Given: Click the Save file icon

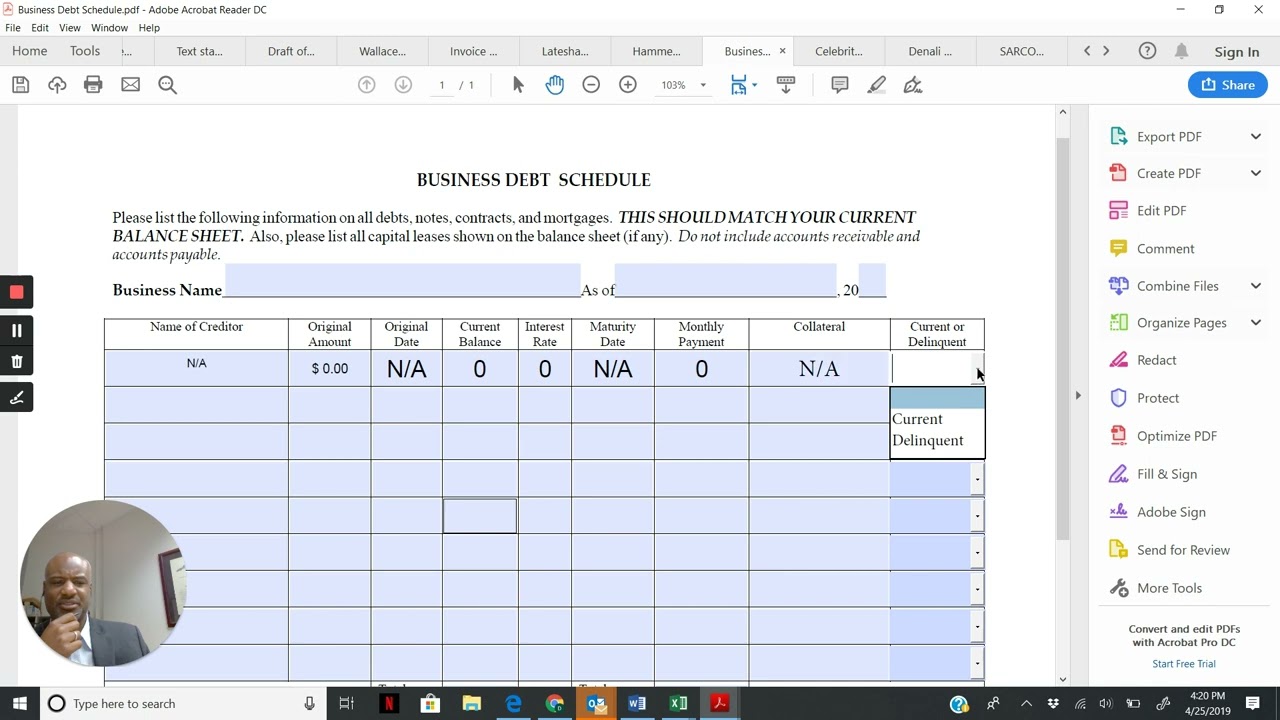Looking at the screenshot, I should coord(20,85).
